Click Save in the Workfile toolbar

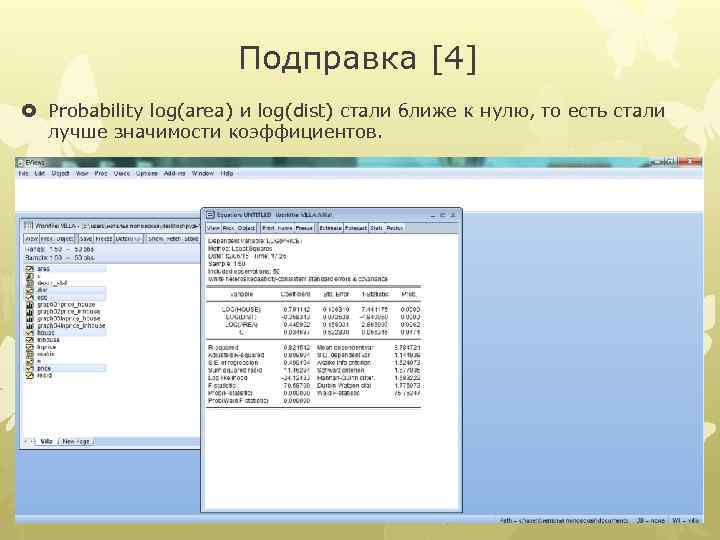point(86,239)
